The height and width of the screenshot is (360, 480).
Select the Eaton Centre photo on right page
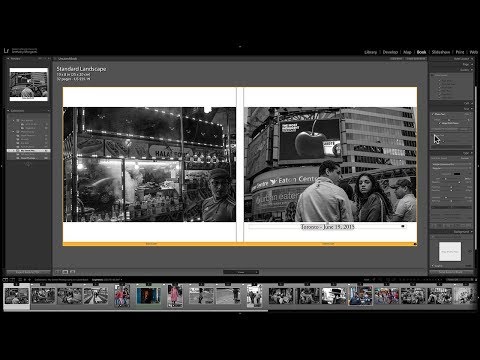click(x=330, y=164)
